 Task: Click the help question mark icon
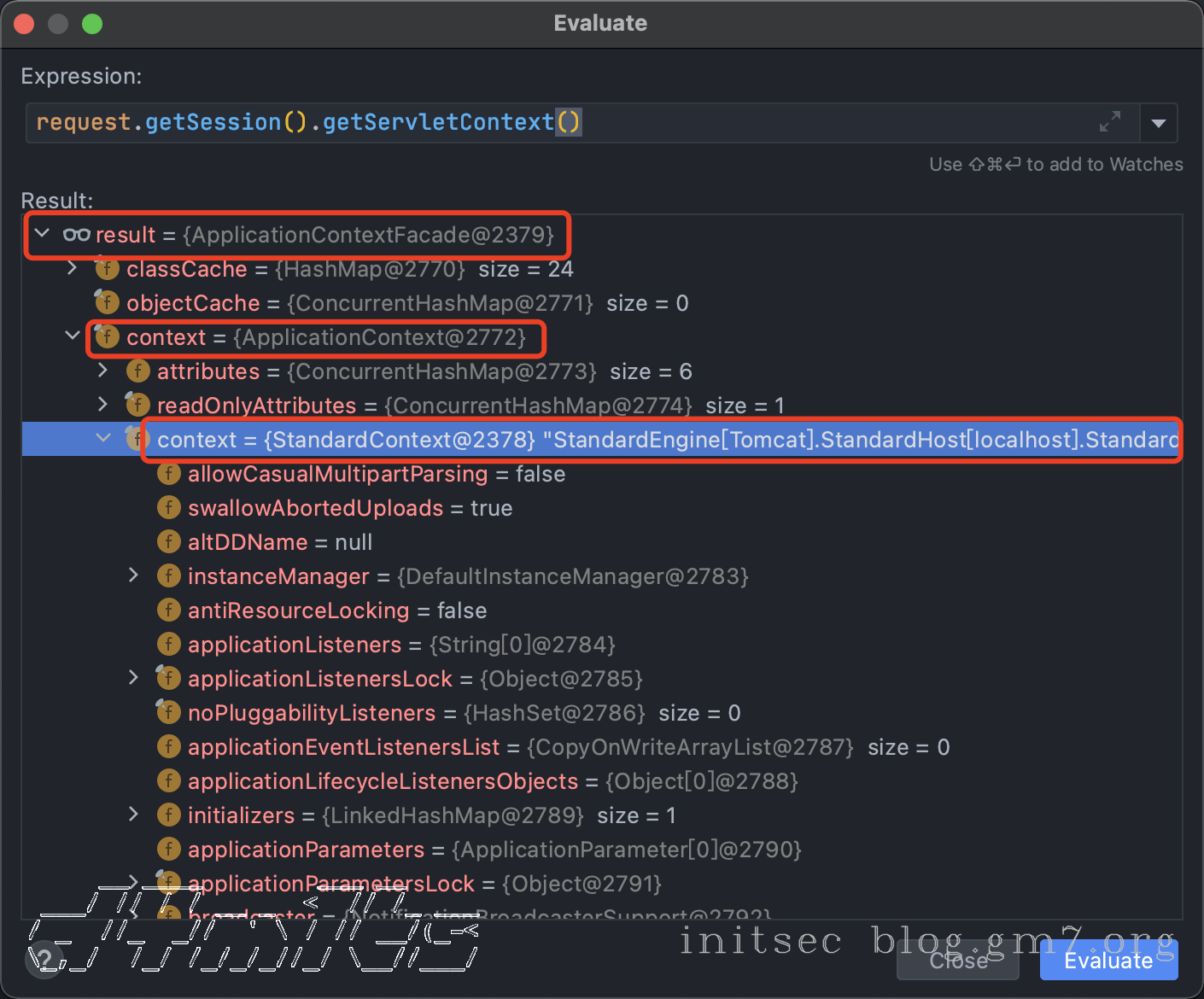[43, 960]
